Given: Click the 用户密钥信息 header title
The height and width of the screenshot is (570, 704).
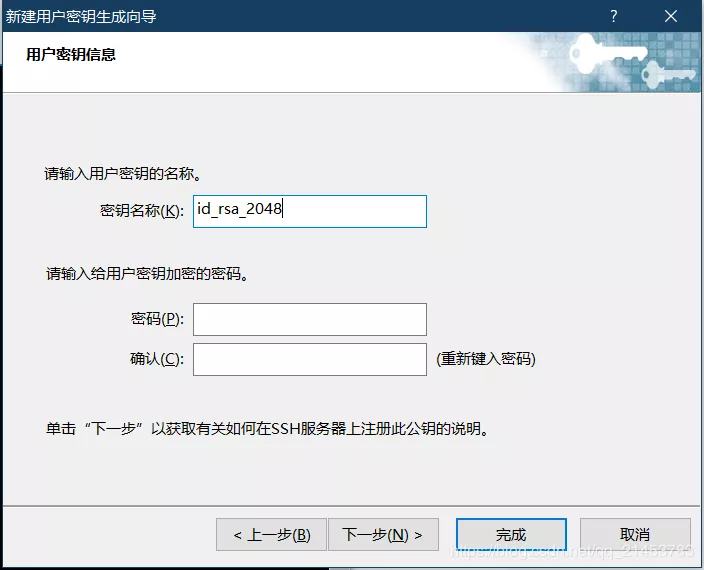Looking at the screenshot, I should click(71, 55).
